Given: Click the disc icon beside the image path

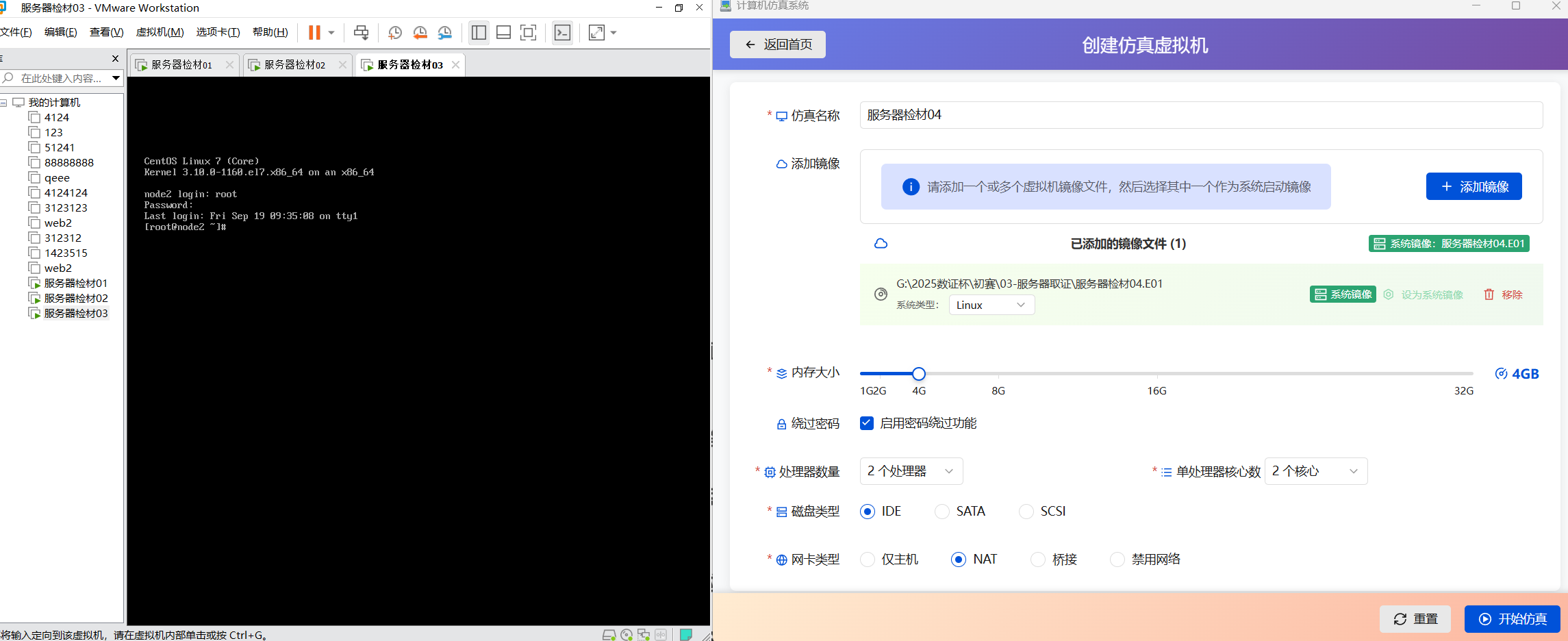Looking at the screenshot, I should 881,294.
